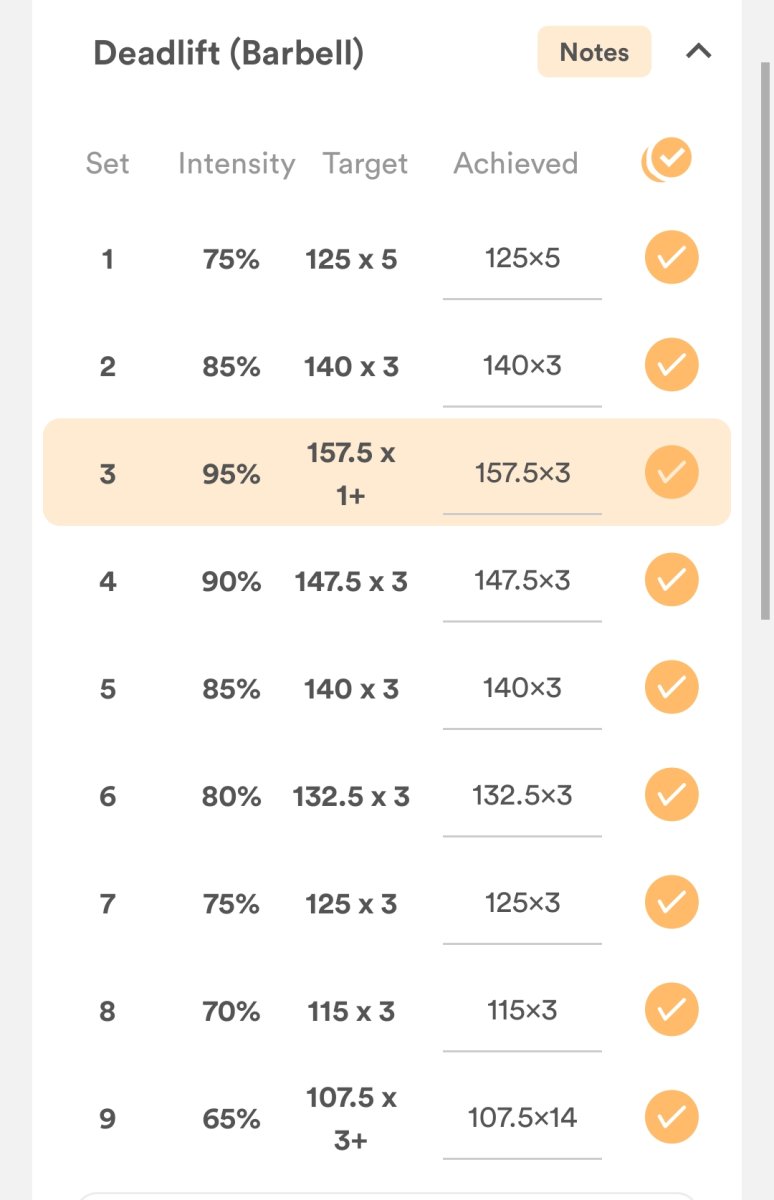Viewport: 774px width, 1200px height.
Task: Click set 5 orange check icon
Action: point(671,688)
